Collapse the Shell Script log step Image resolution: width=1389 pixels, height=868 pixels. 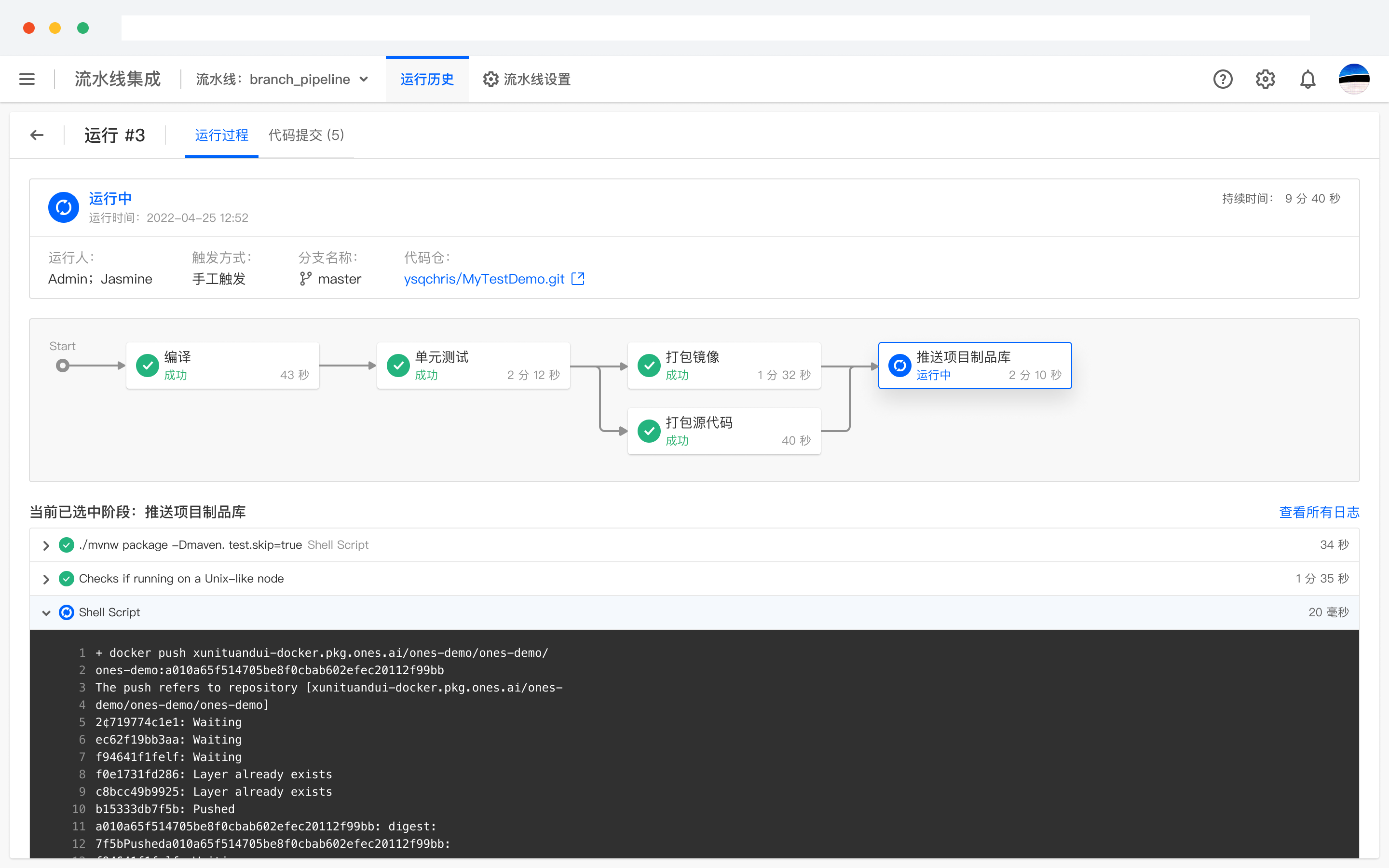(x=46, y=613)
